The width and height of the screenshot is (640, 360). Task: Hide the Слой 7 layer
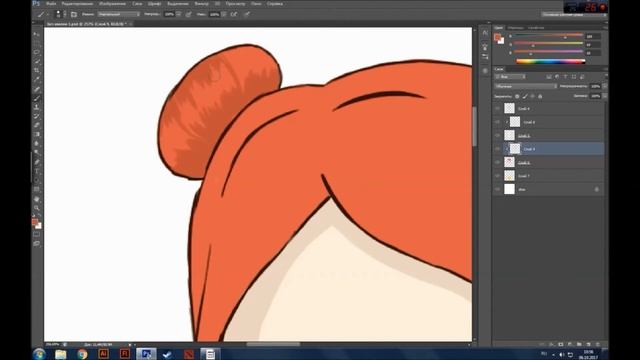[497, 176]
